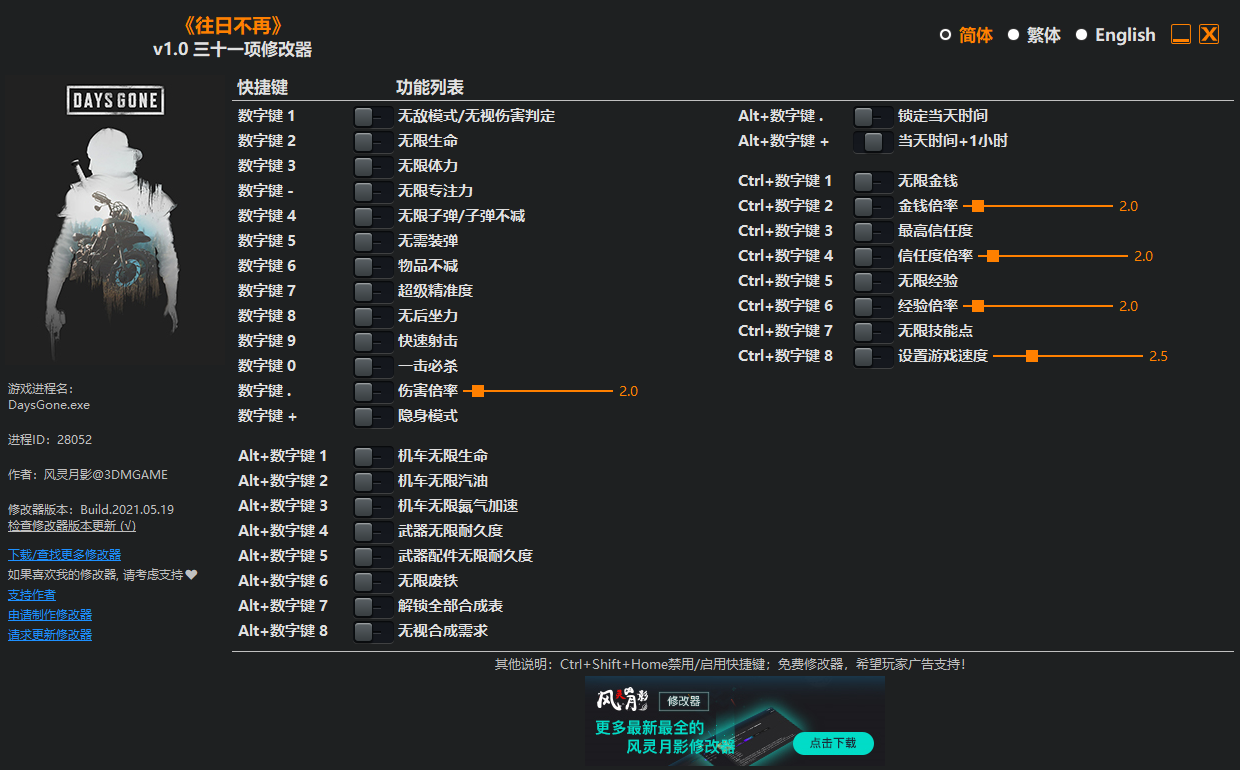Turn on 无限金钱 switch
This screenshot has height=770, width=1240.
click(x=872, y=181)
